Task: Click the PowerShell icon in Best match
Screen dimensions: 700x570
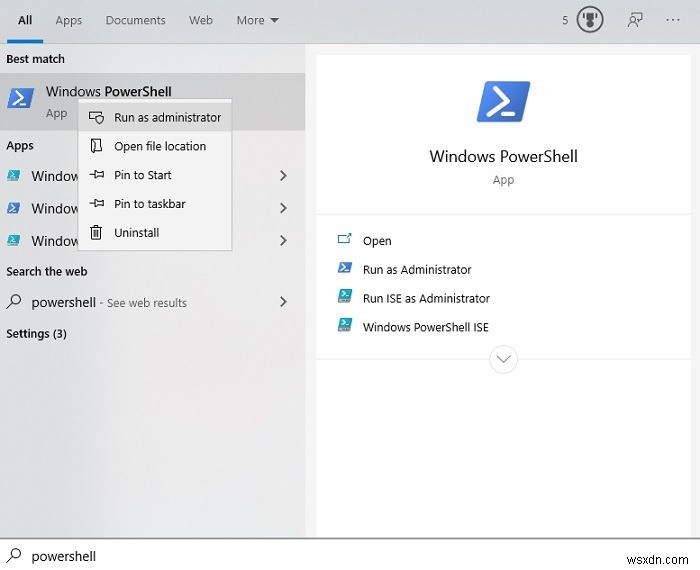Action: point(21,98)
